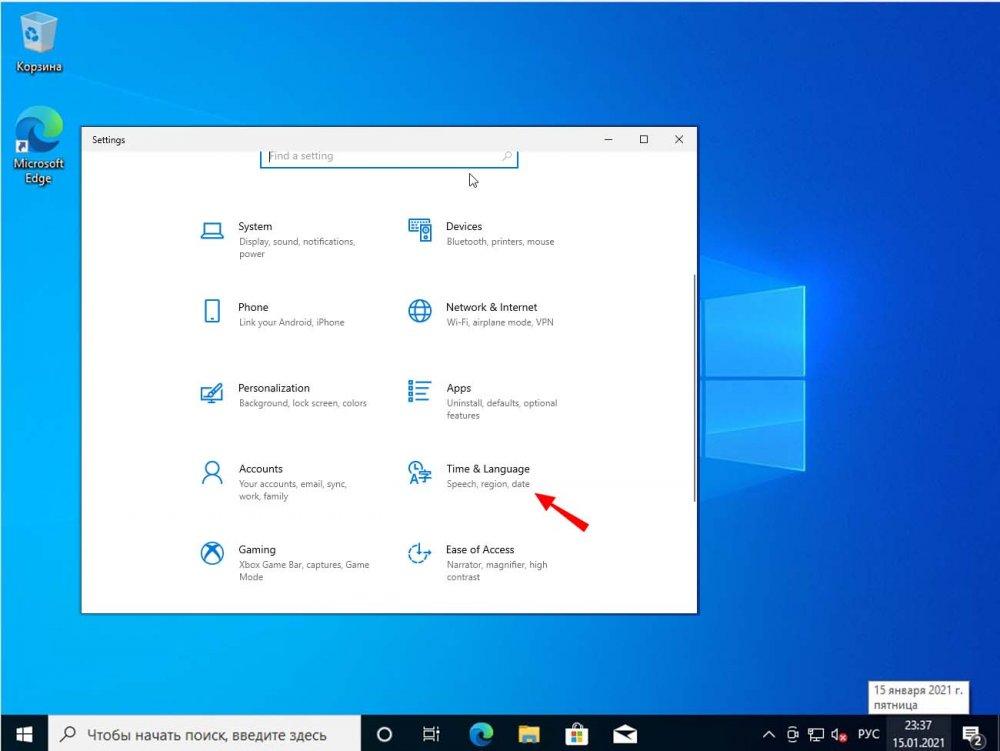
Task: Open the Accounts person icon
Action: (x=212, y=473)
